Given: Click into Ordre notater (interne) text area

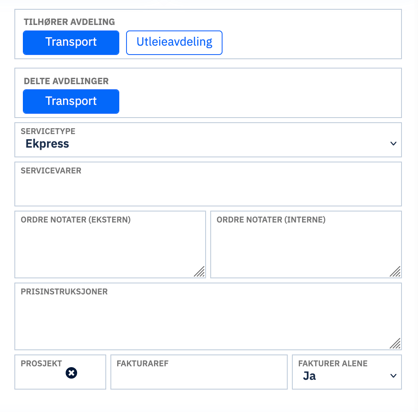Looking at the screenshot, I should tap(306, 244).
